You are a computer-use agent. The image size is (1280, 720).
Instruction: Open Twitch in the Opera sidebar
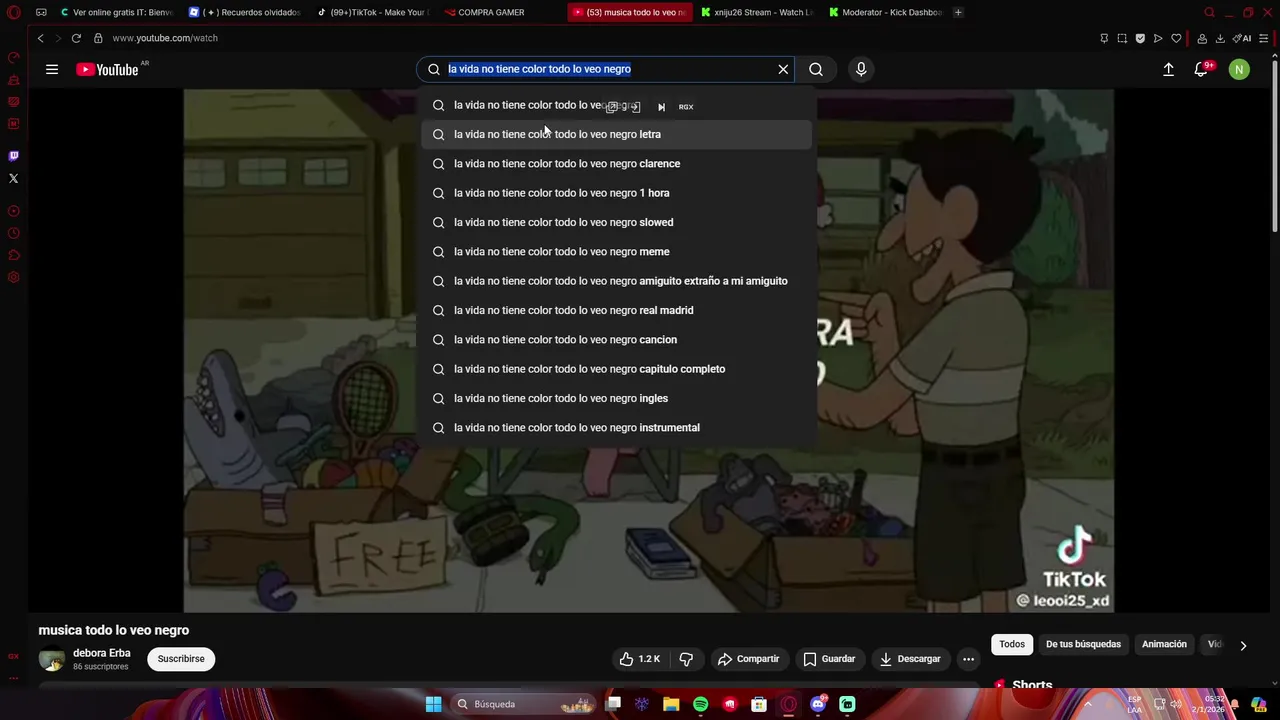[13, 156]
